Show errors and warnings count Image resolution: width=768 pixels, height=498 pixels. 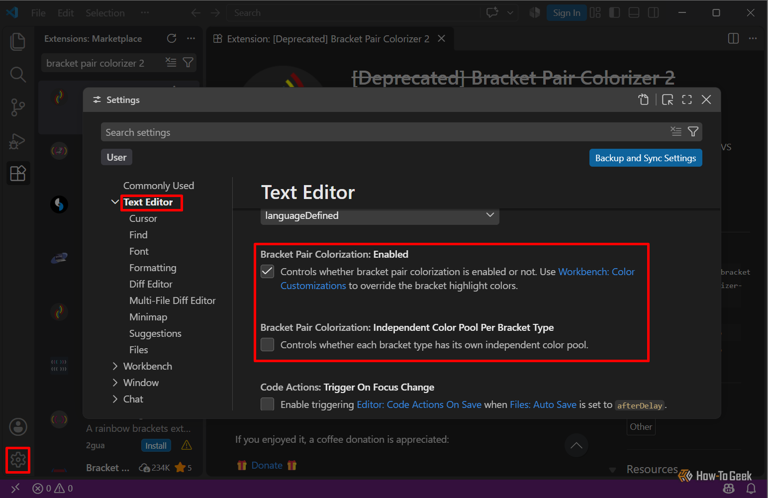(53, 488)
